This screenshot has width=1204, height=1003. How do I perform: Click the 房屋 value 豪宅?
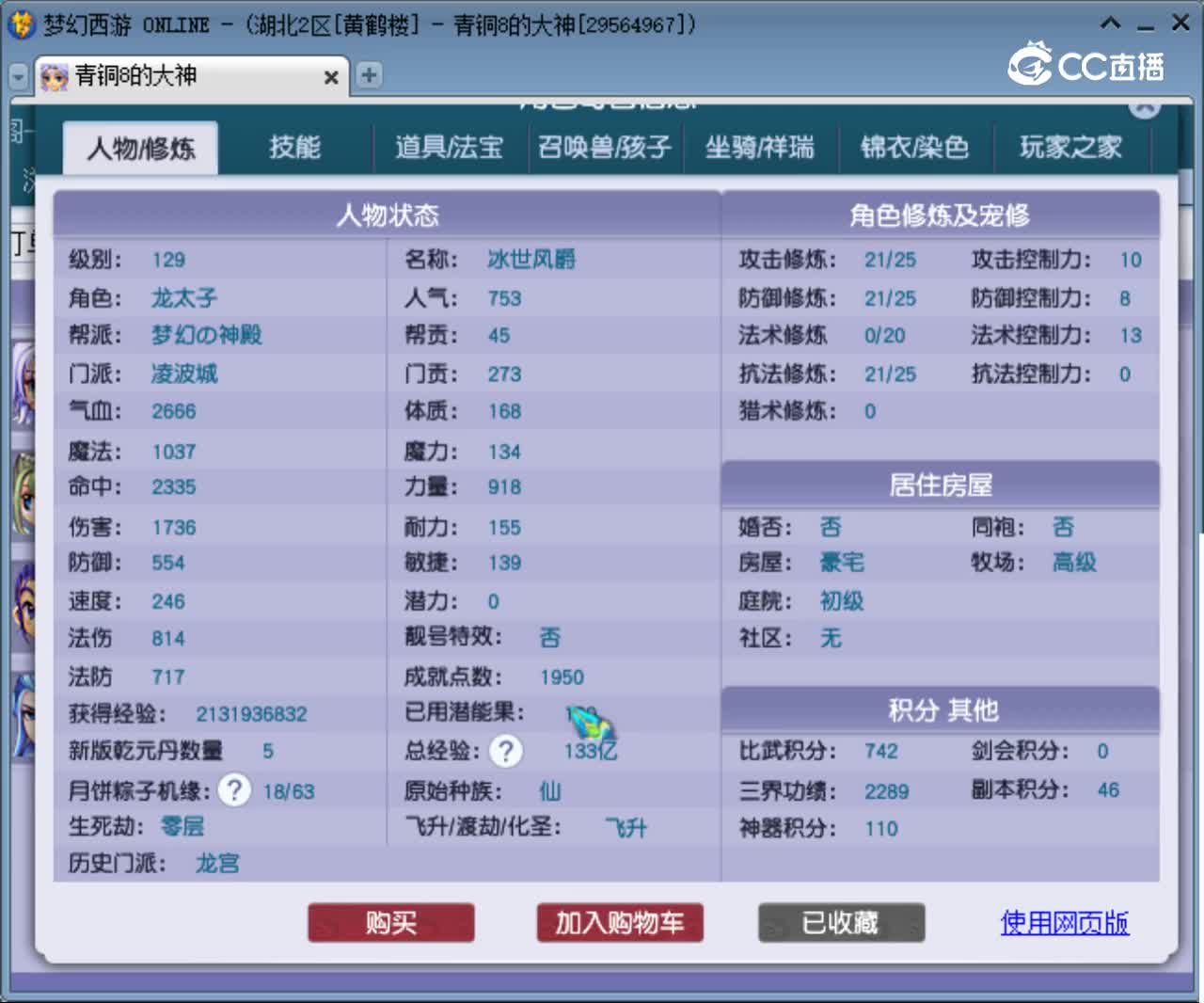[x=842, y=563]
